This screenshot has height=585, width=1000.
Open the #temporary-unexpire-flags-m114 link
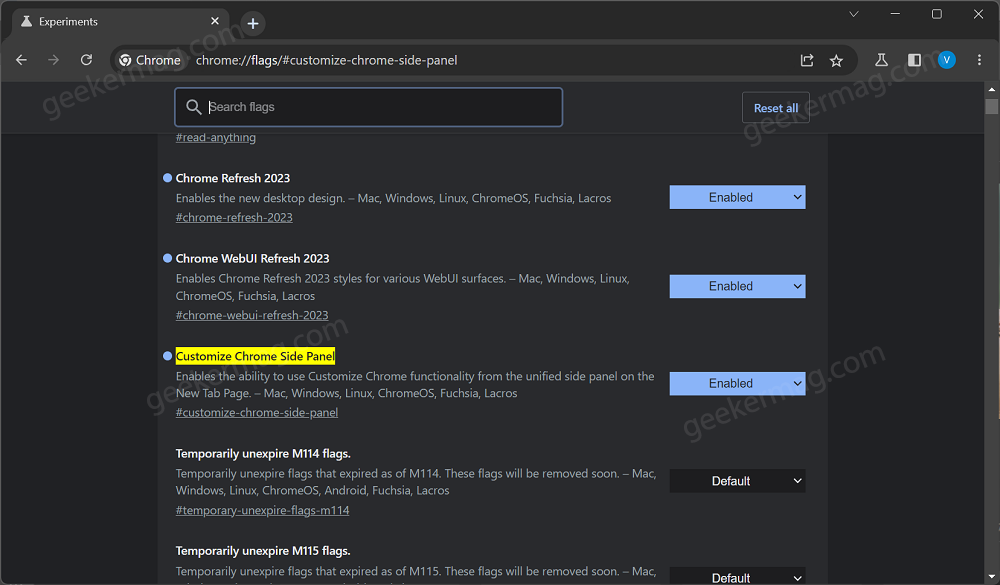tap(262, 510)
